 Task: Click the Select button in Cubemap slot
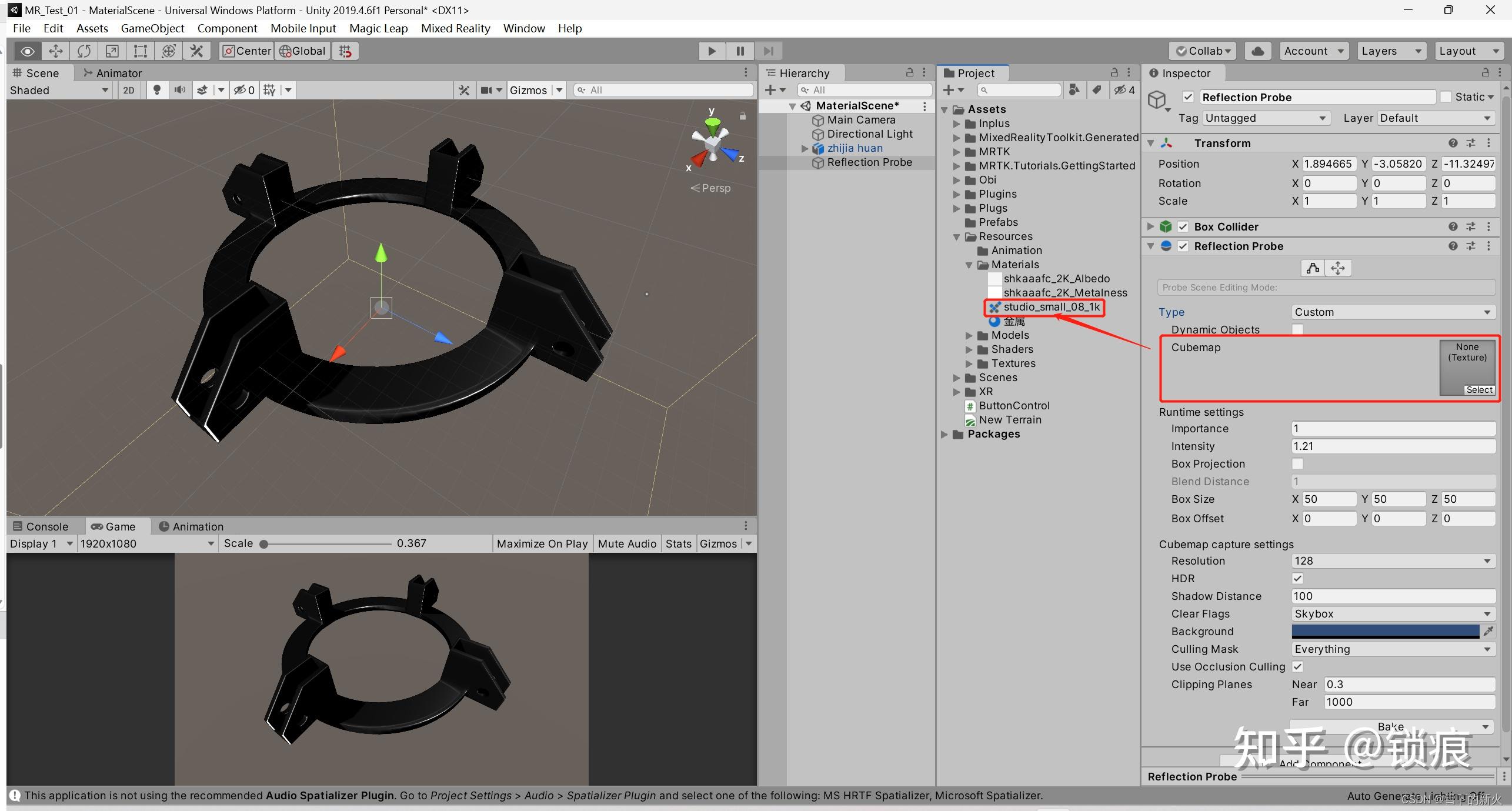(1478, 390)
